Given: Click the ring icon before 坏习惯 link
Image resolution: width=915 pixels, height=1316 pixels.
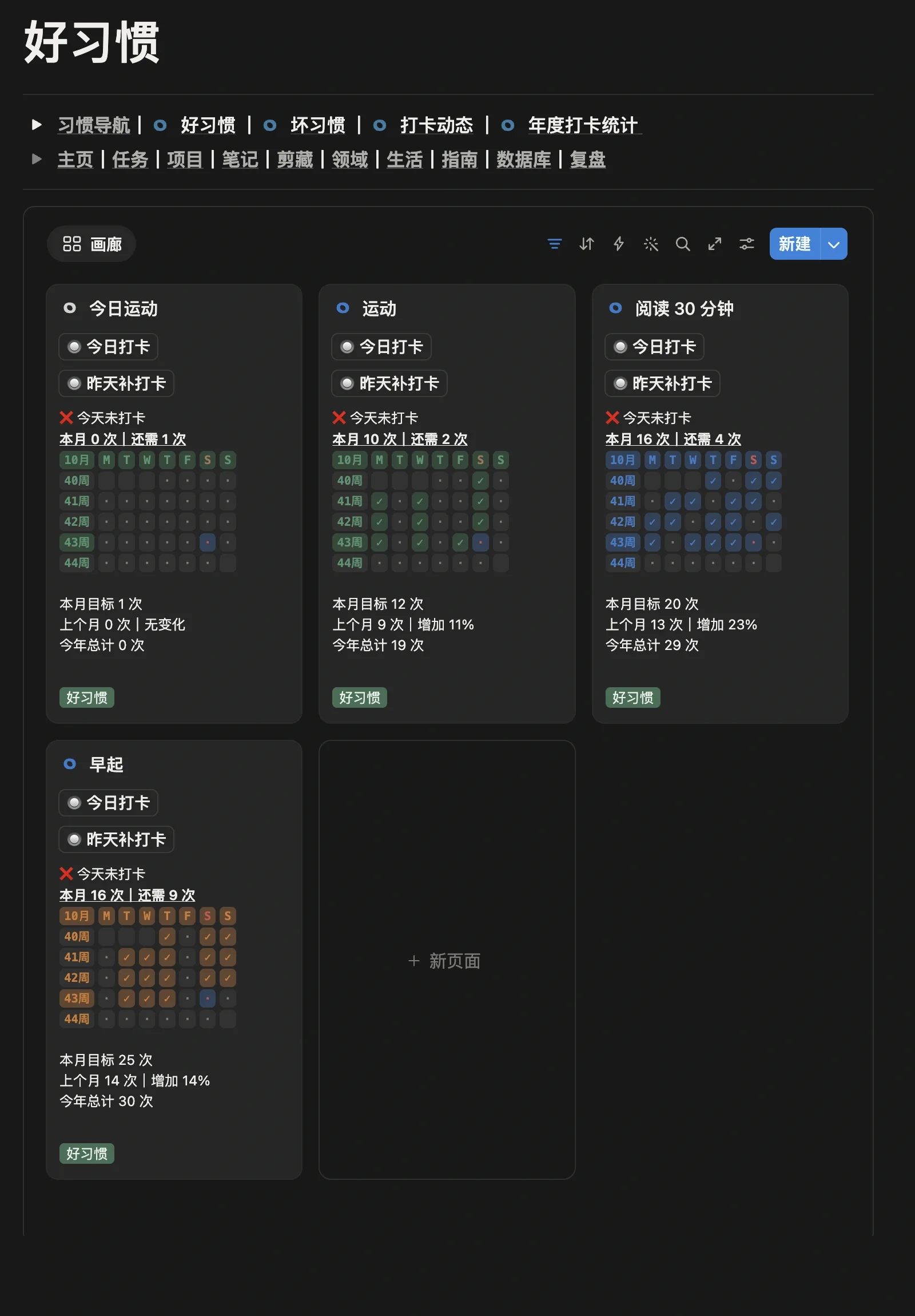Looking at the screenshot, I should tap(269, 125).
